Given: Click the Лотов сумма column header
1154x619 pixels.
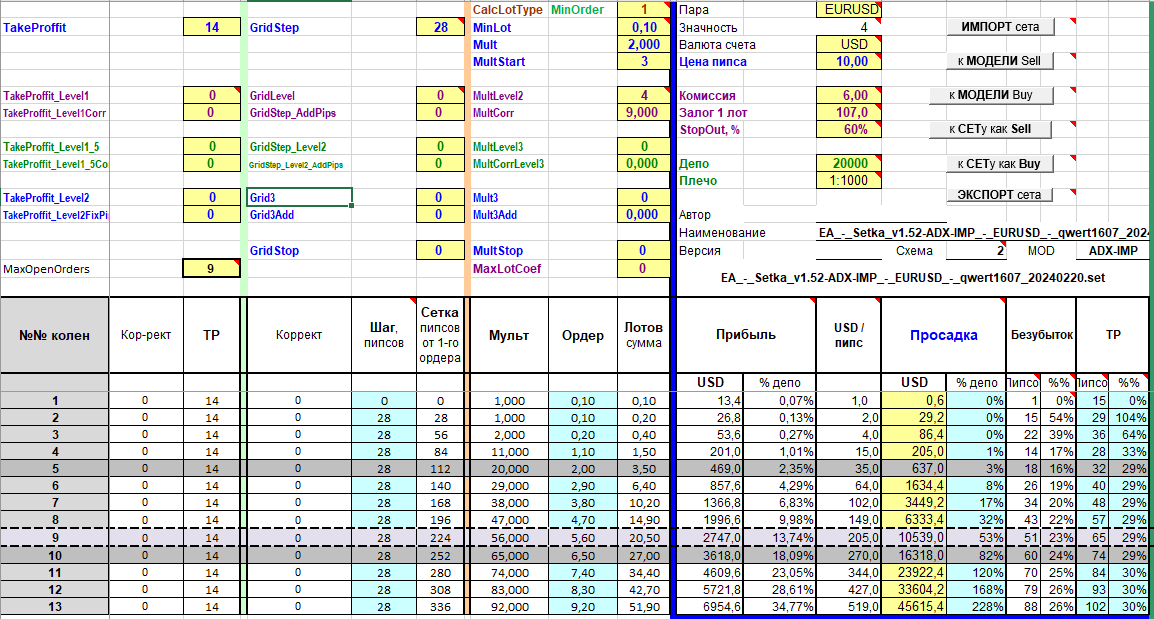Looking at the screenshot, I should pyautogui.click(x=644, y=336).
